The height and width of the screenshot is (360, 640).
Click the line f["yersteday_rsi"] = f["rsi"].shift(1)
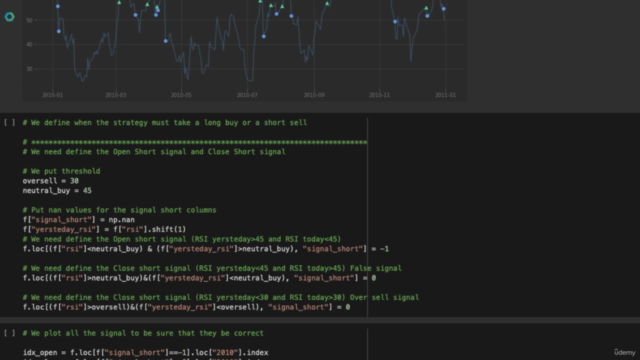(x=104, y=229)
